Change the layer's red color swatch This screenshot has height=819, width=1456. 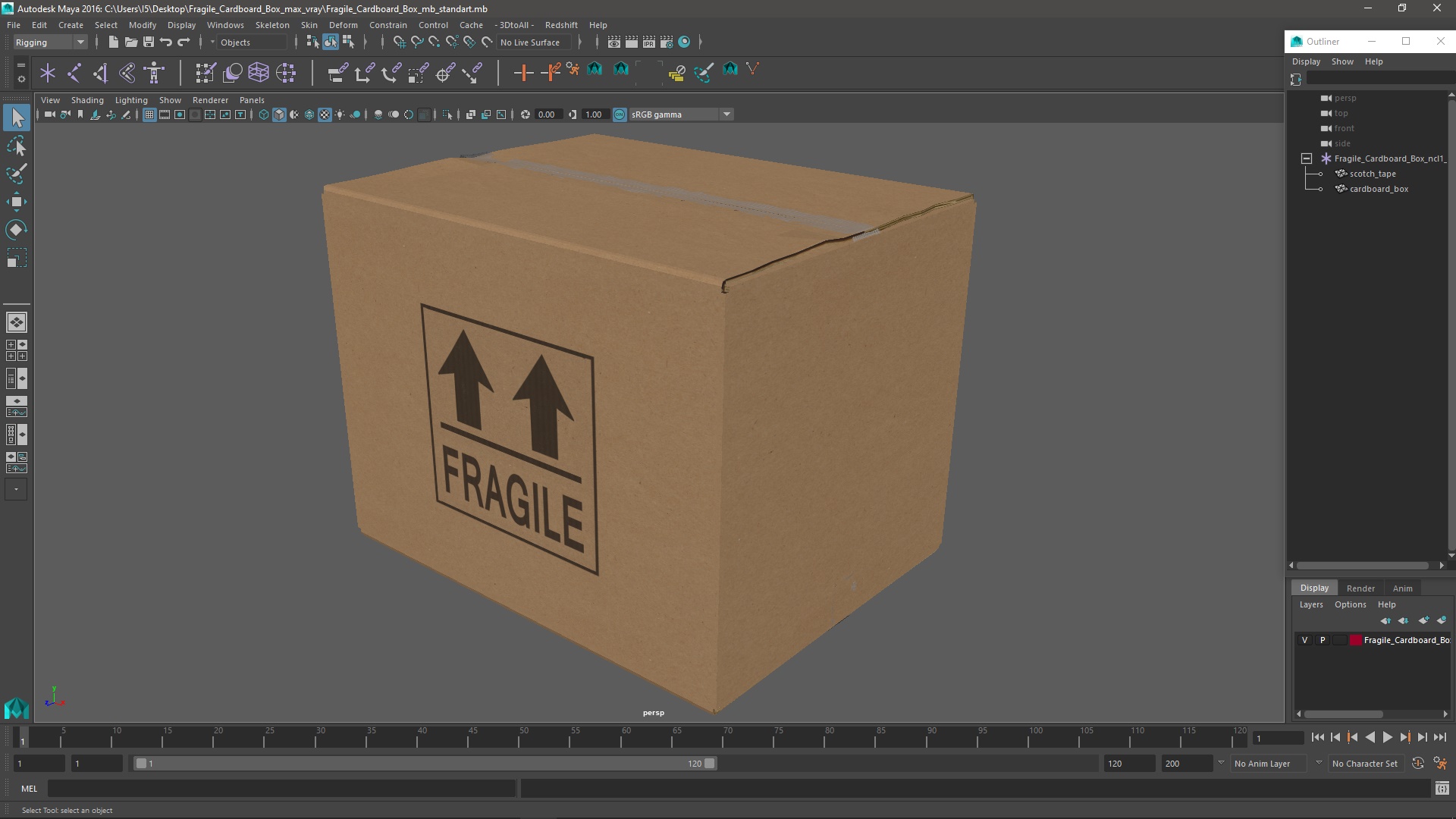[1356, 640]
